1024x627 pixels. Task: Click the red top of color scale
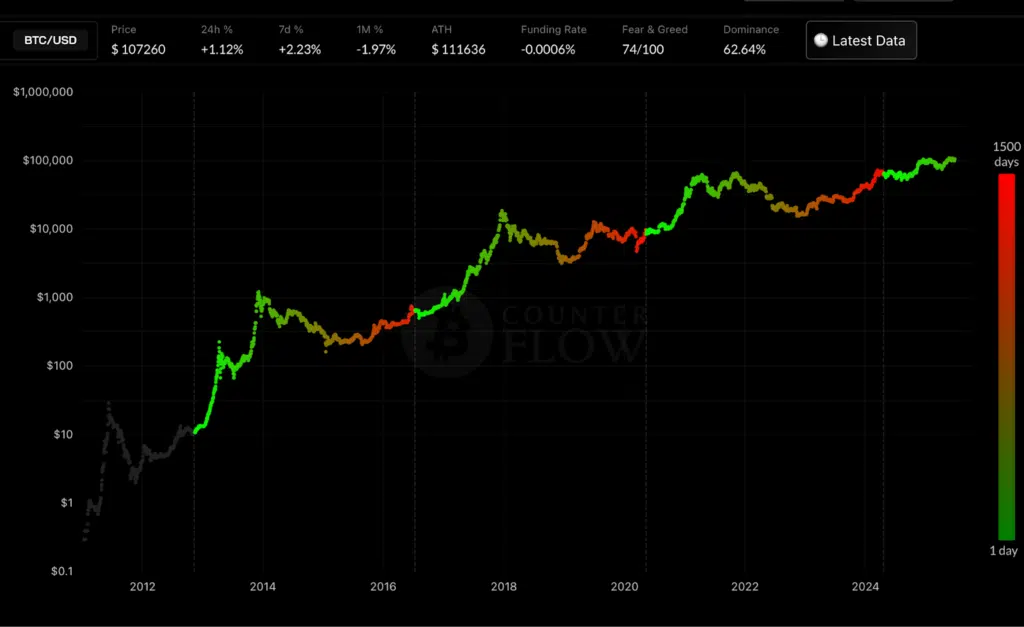1006,185
